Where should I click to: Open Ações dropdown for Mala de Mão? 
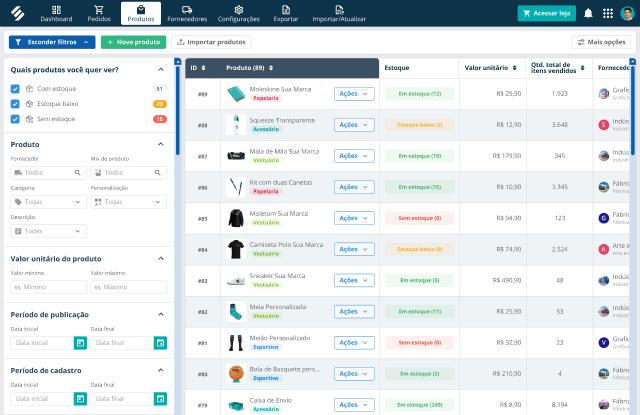pyautogui.click(x=354, y=156)
